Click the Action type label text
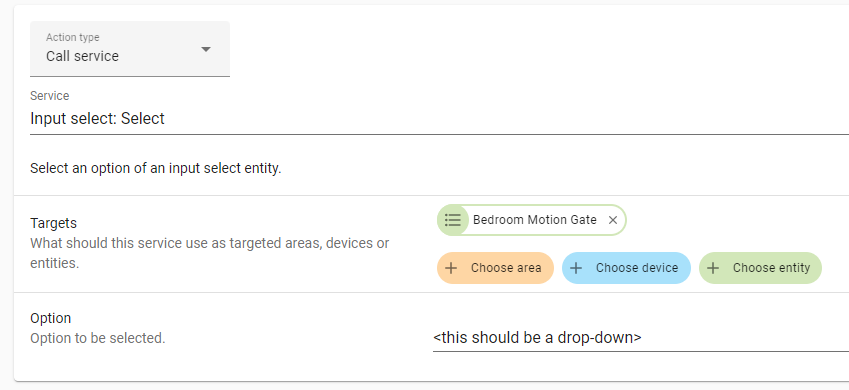849x390 pixels. click(73, 37)
